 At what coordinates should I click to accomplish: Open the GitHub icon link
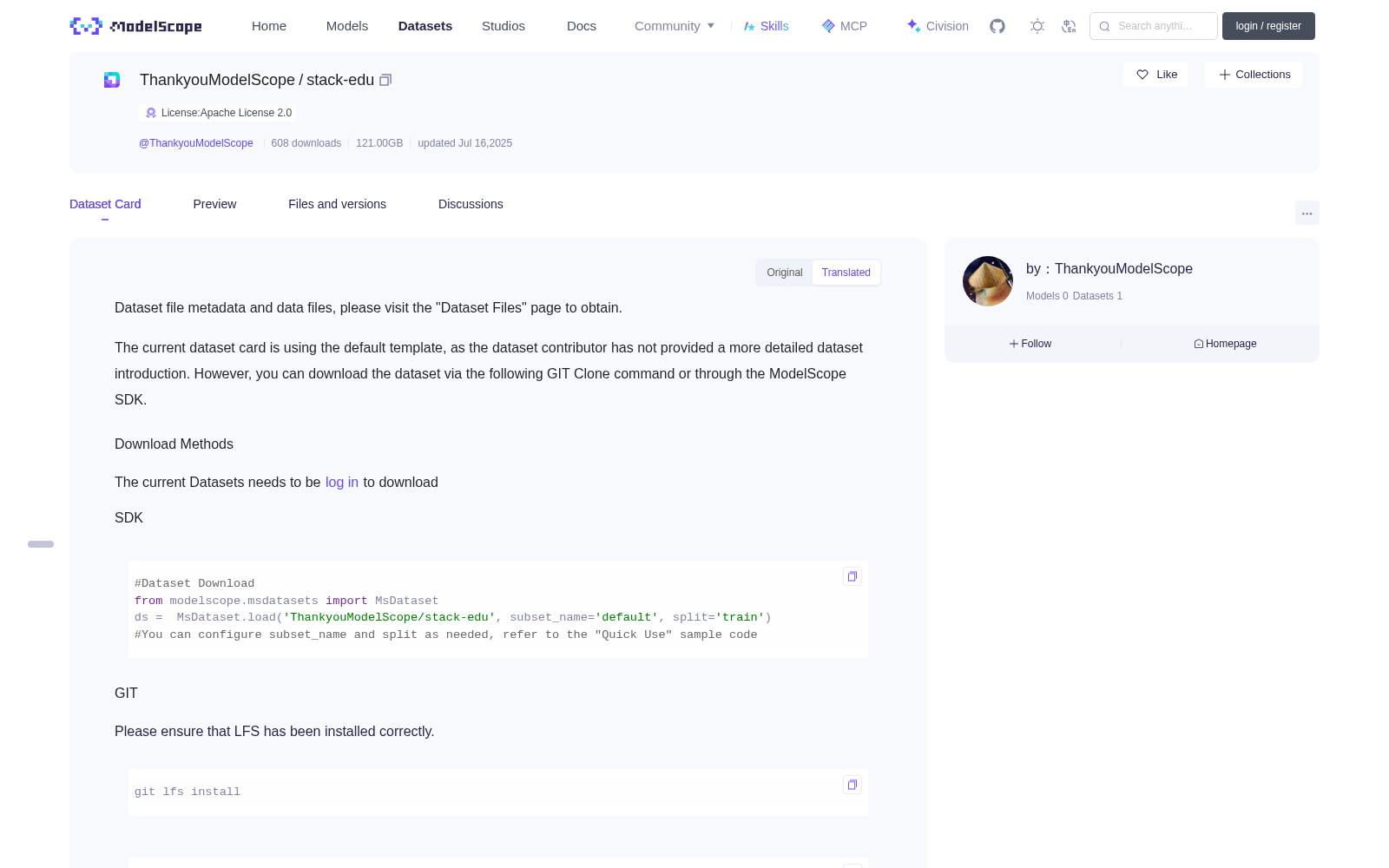[997, 26]
